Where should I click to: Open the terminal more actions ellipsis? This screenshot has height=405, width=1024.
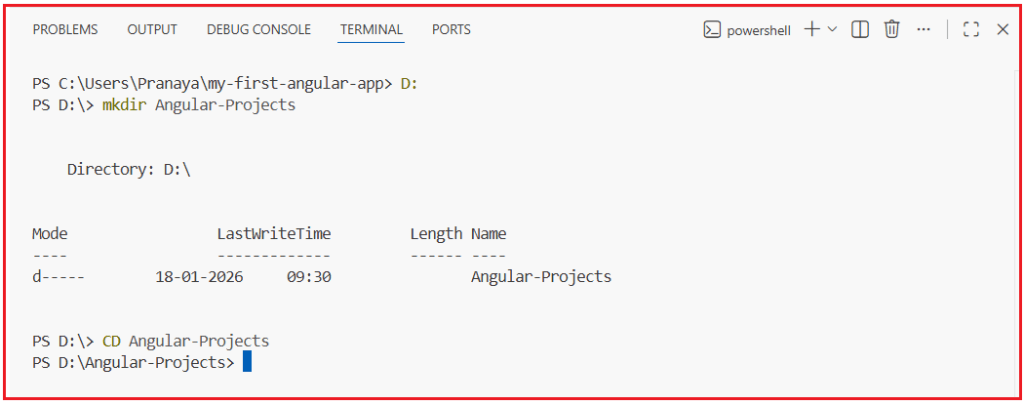tap(923, 30)
